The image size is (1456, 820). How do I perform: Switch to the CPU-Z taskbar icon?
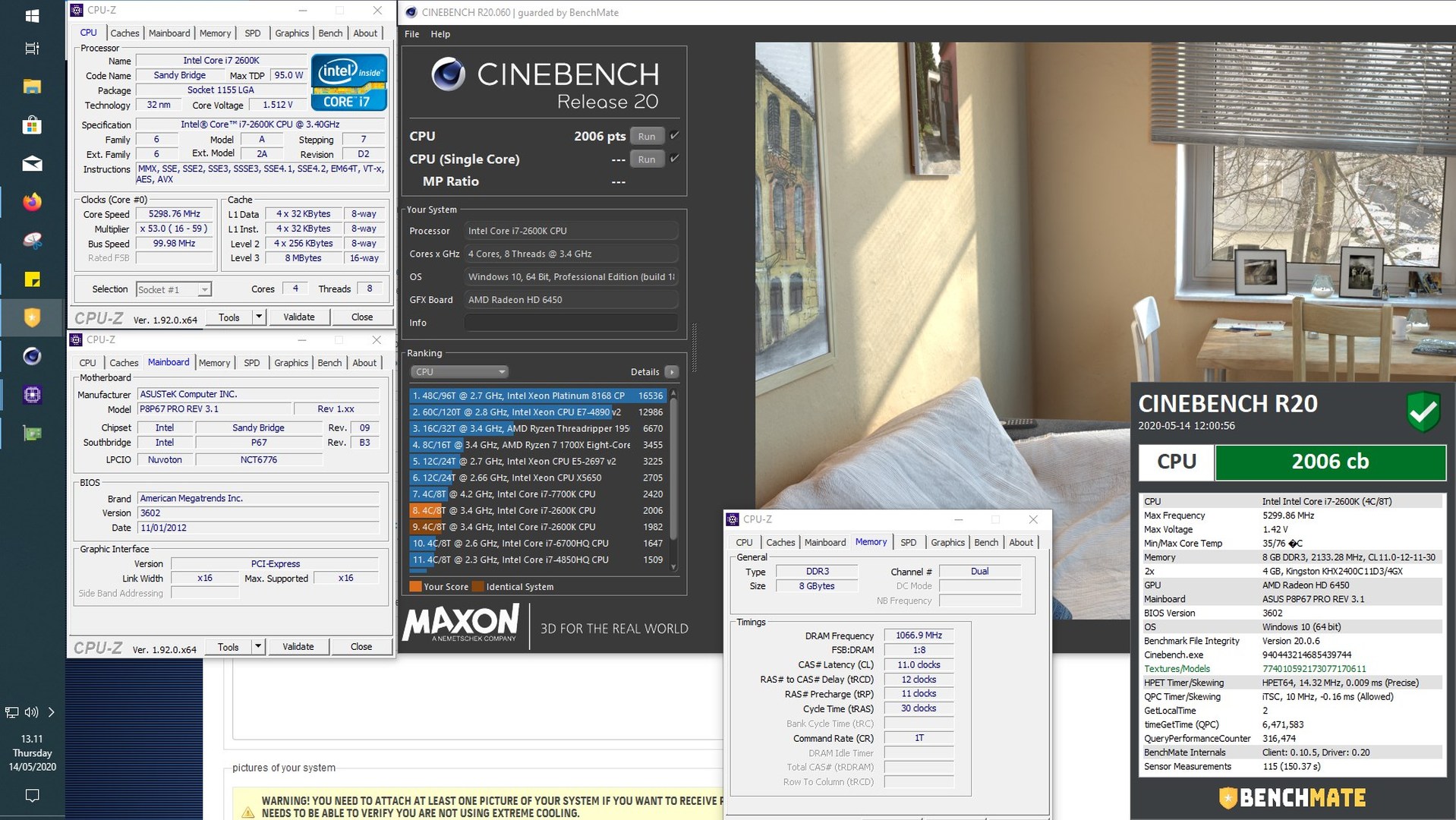click(32, 395)
